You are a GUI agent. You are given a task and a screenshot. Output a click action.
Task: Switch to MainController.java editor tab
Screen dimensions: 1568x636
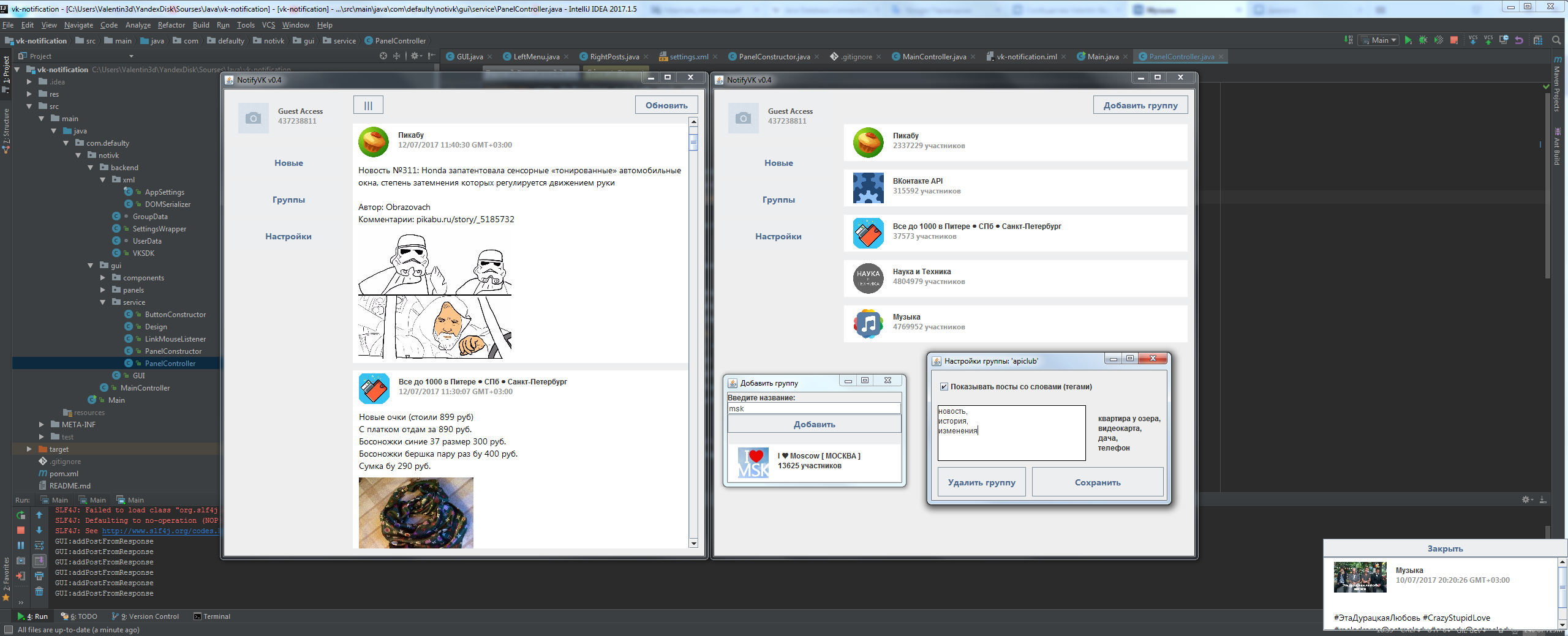tap(934, 57)
